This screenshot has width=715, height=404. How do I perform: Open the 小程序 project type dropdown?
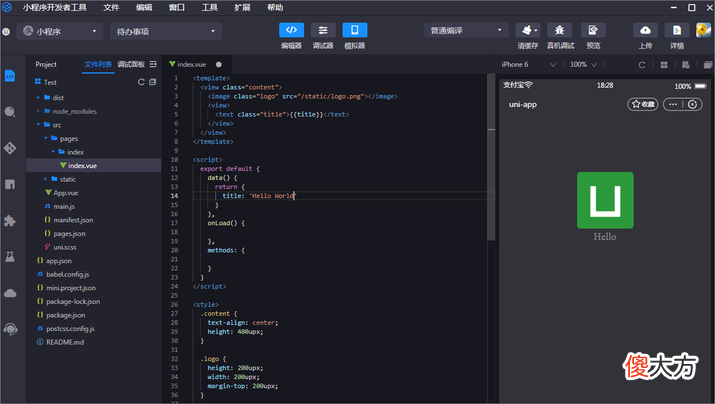(59, 31)
